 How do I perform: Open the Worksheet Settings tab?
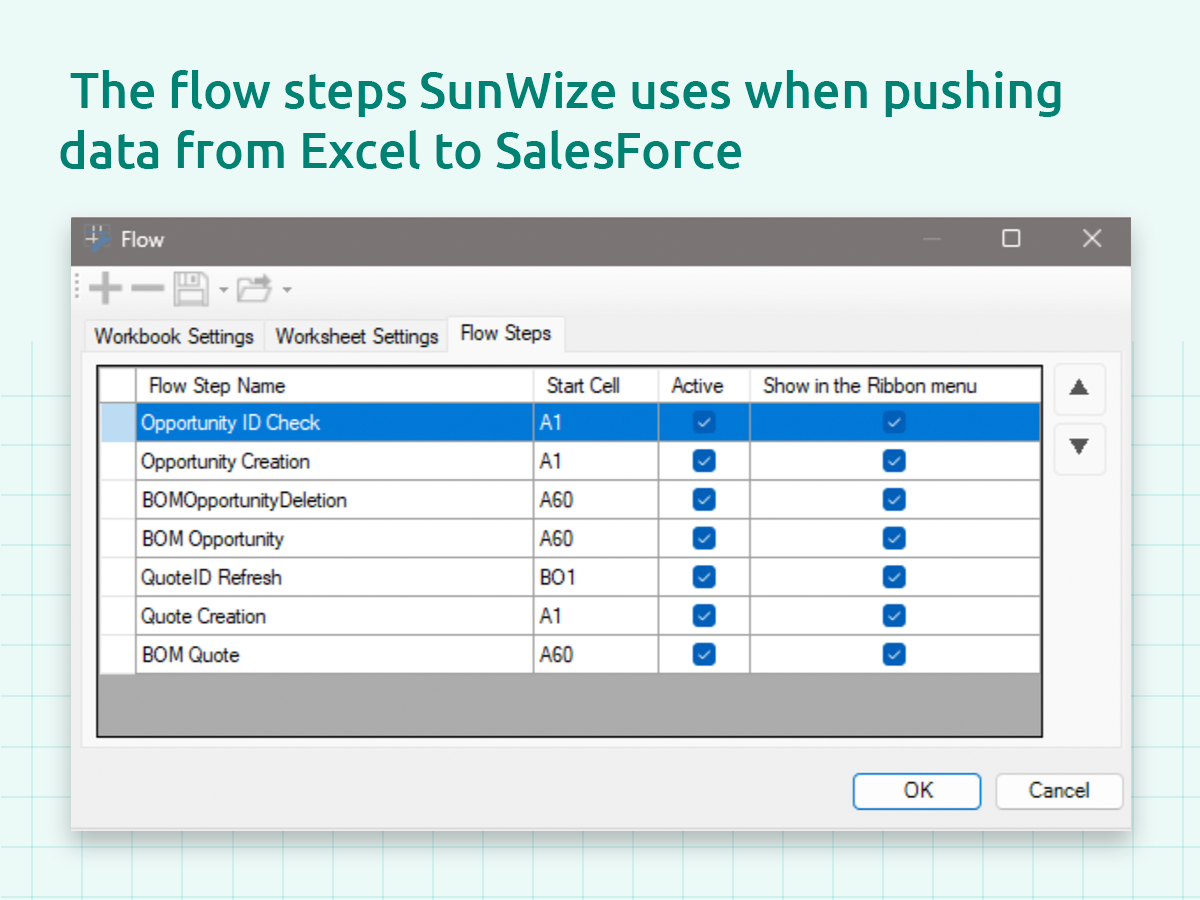click(357, 336)
